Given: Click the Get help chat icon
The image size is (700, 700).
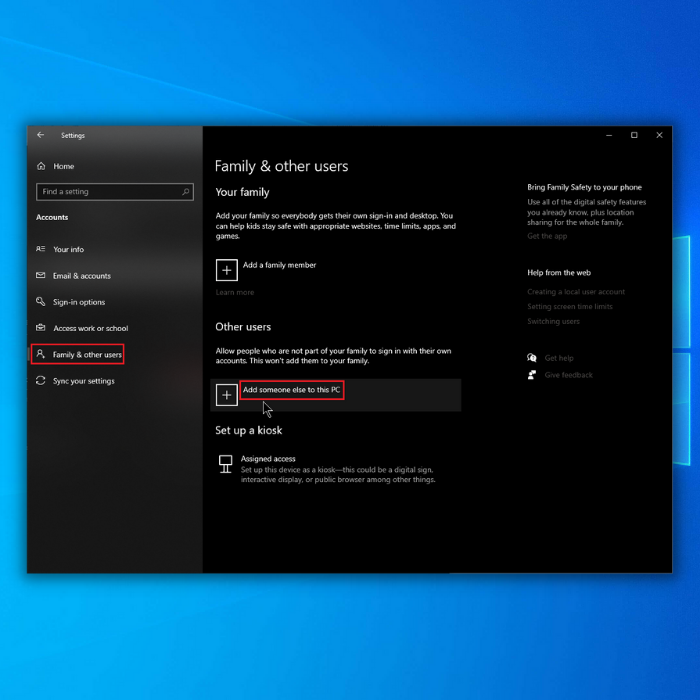Looking at the screenshot, I should pyautogui.click(x=532, y=358).
